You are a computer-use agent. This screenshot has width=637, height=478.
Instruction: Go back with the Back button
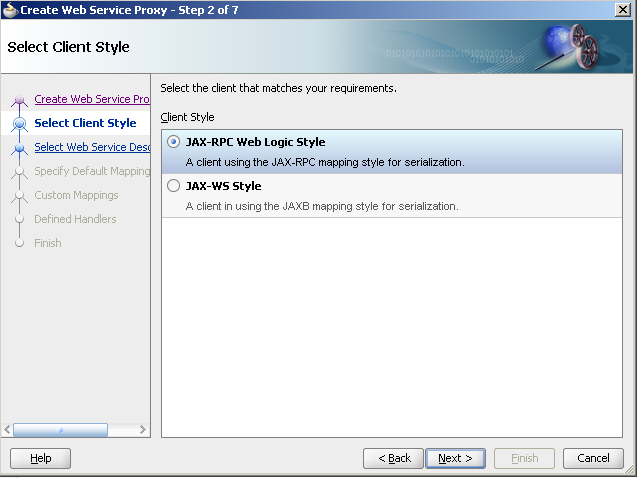[393, 458]
